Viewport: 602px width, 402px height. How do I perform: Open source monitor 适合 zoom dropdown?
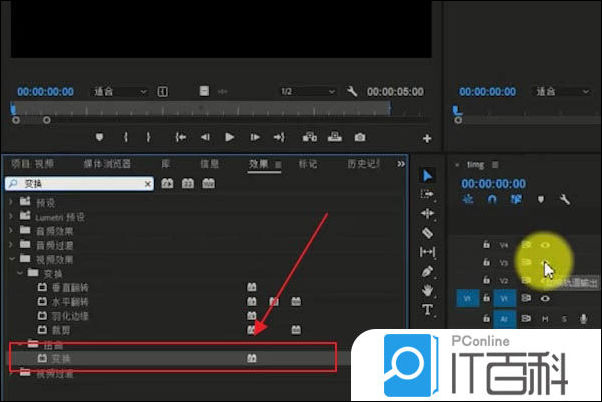tap(120, 91)
